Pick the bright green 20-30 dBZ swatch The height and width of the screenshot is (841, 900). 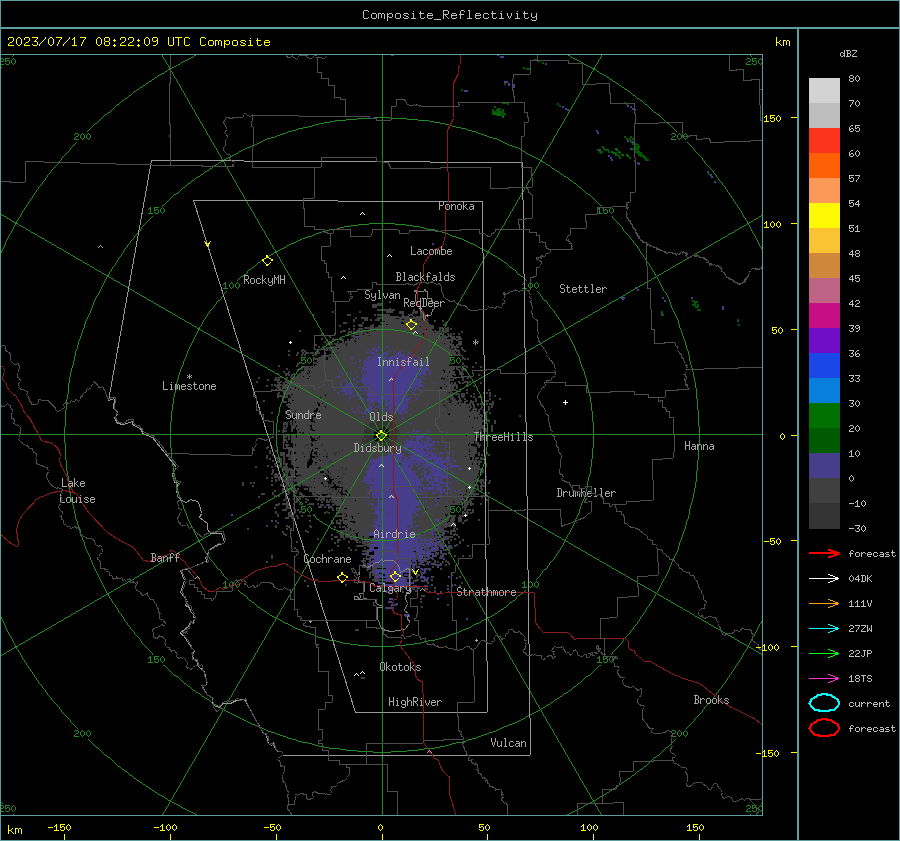tap(824, 416)
